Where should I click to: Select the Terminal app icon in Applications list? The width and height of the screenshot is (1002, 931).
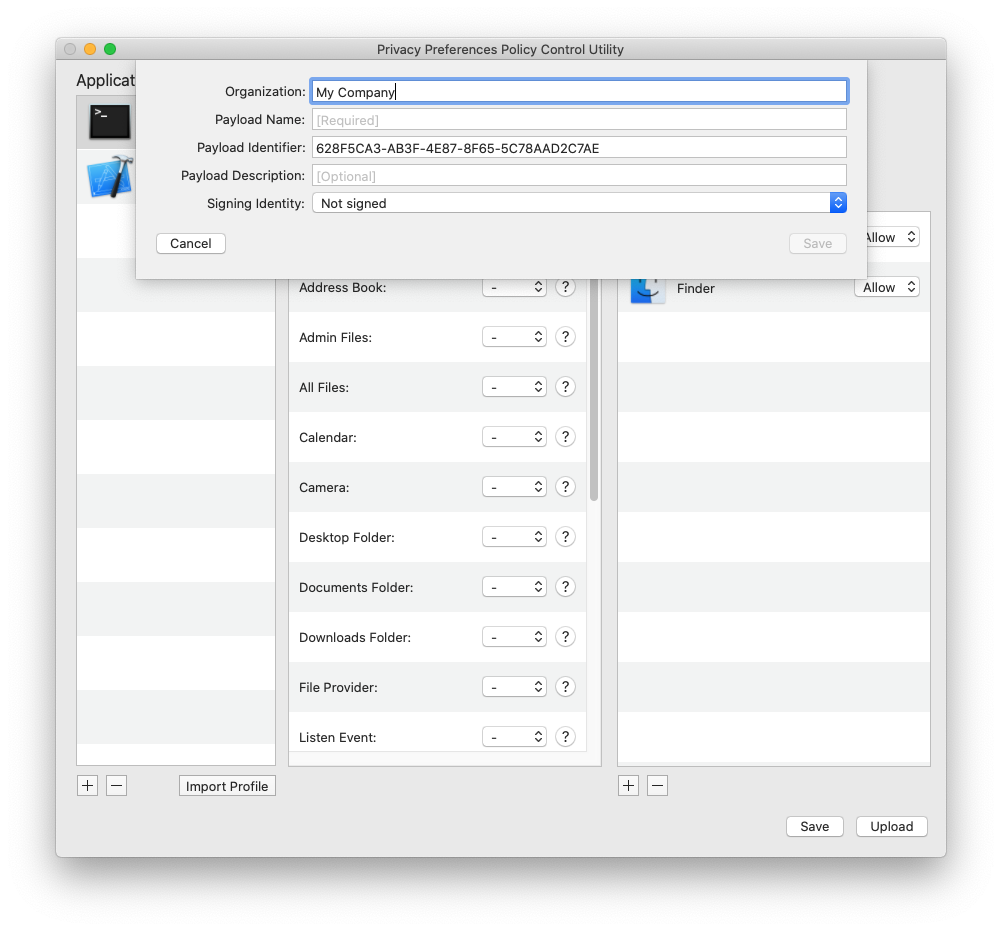click(x=110, y=122)
